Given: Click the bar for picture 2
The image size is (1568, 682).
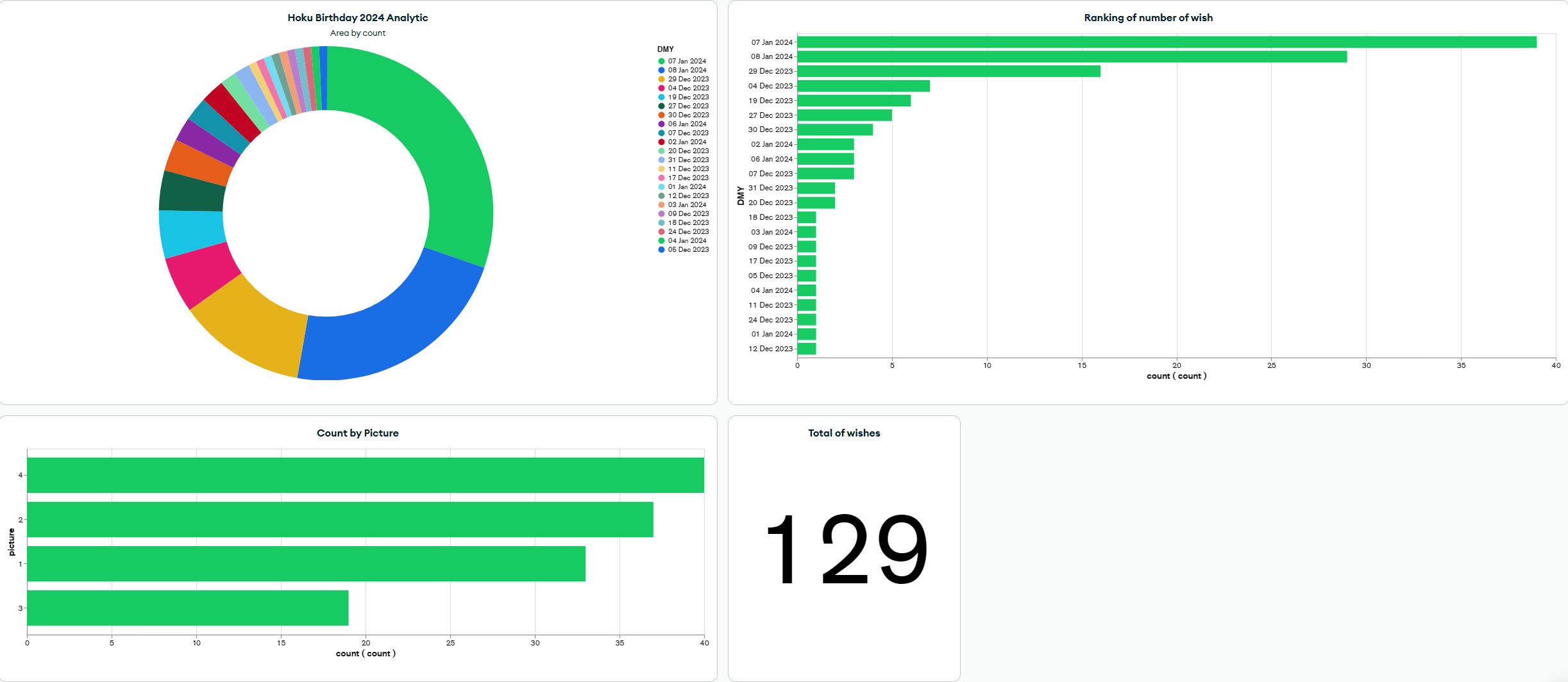Looking at the screenshot, I should (340, 520).
